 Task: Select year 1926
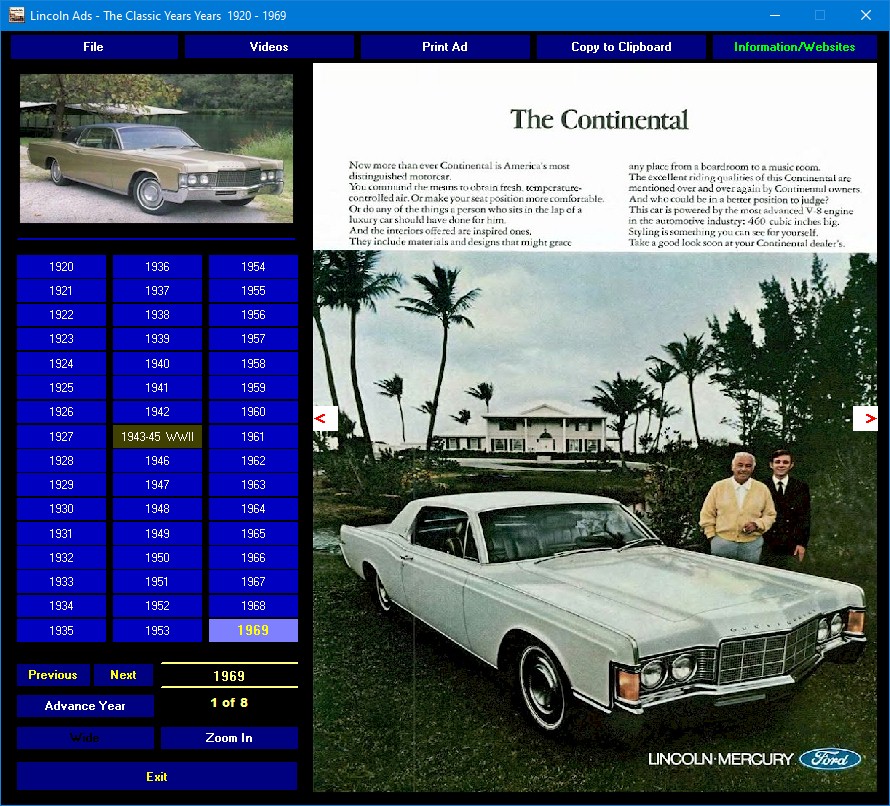point(61,412)
